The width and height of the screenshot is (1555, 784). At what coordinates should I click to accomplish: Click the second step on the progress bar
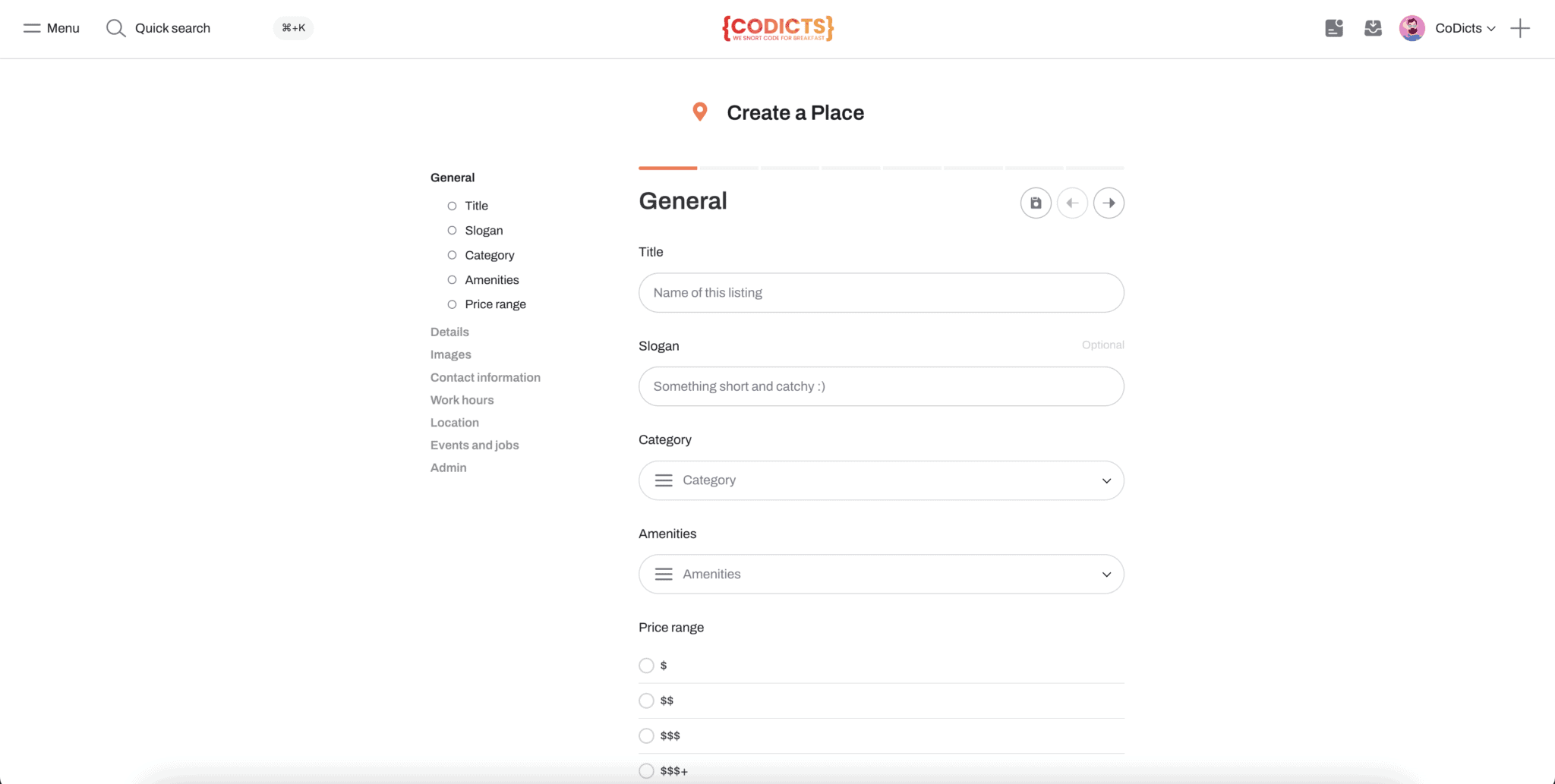click(x=728, y=168)
